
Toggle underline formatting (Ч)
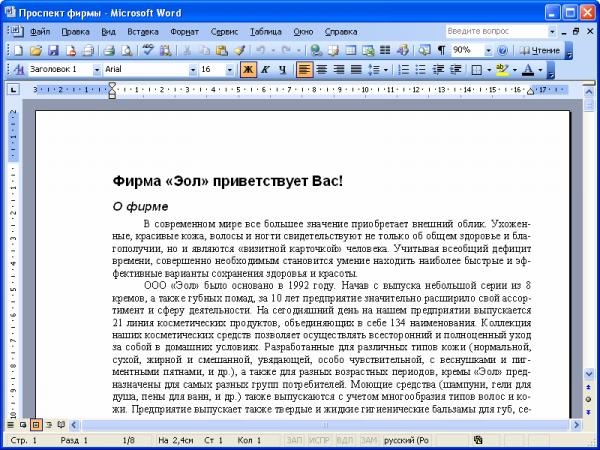tap(282, 70)
